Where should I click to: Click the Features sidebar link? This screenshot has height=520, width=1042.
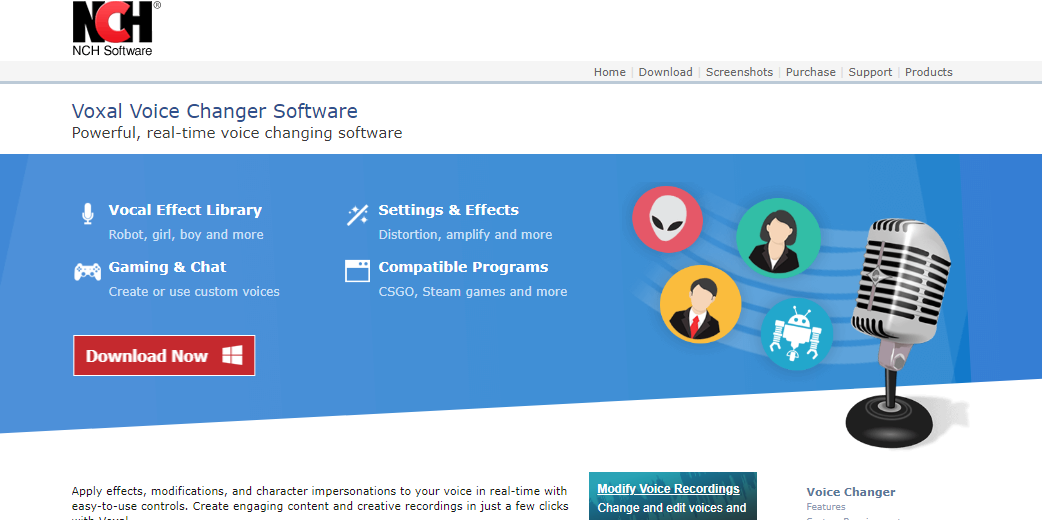tap(826, 507)
